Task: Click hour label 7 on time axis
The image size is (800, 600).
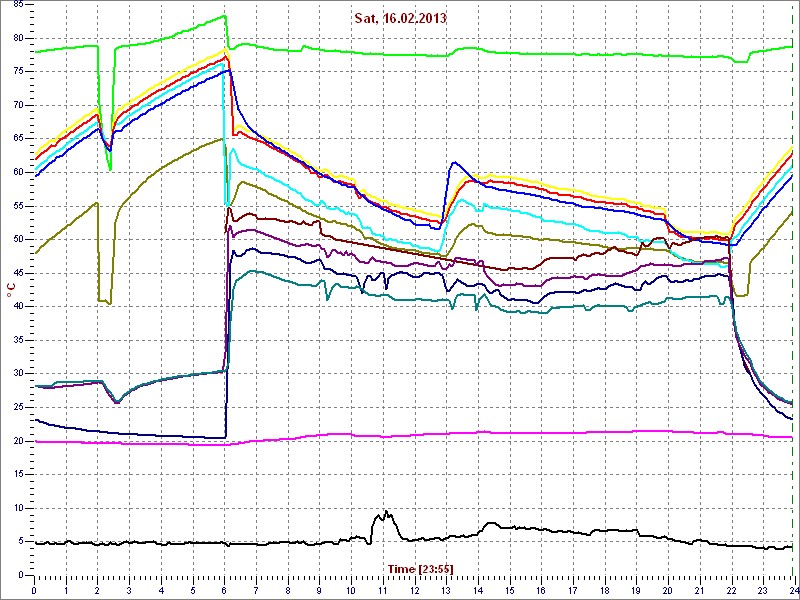Action: pos(256,590)
